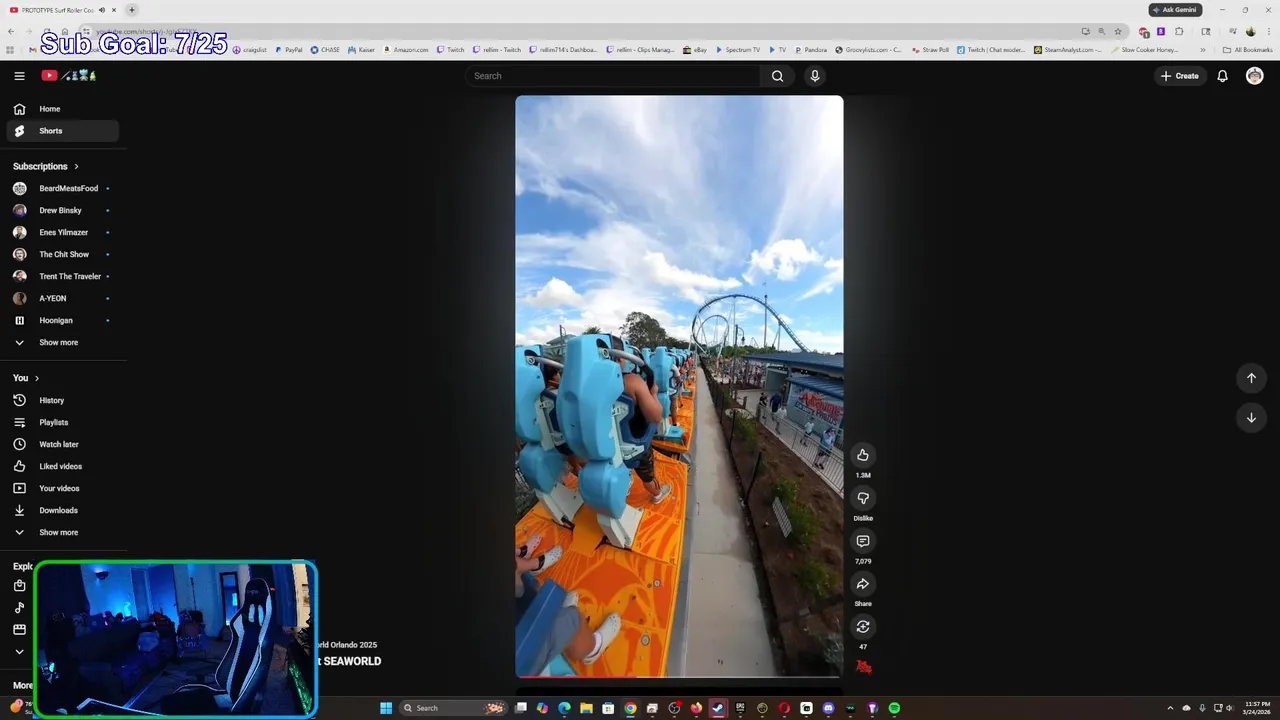The height and width of the screenshot is (720, 1280).
Task: Open the All Bookmarks folder
Action: (1247, 49)
